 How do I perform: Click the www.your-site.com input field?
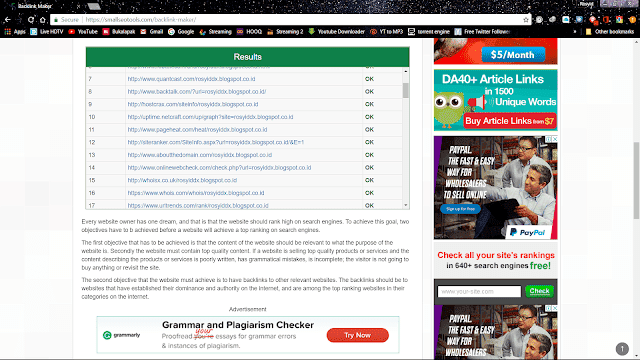point(479,291)
